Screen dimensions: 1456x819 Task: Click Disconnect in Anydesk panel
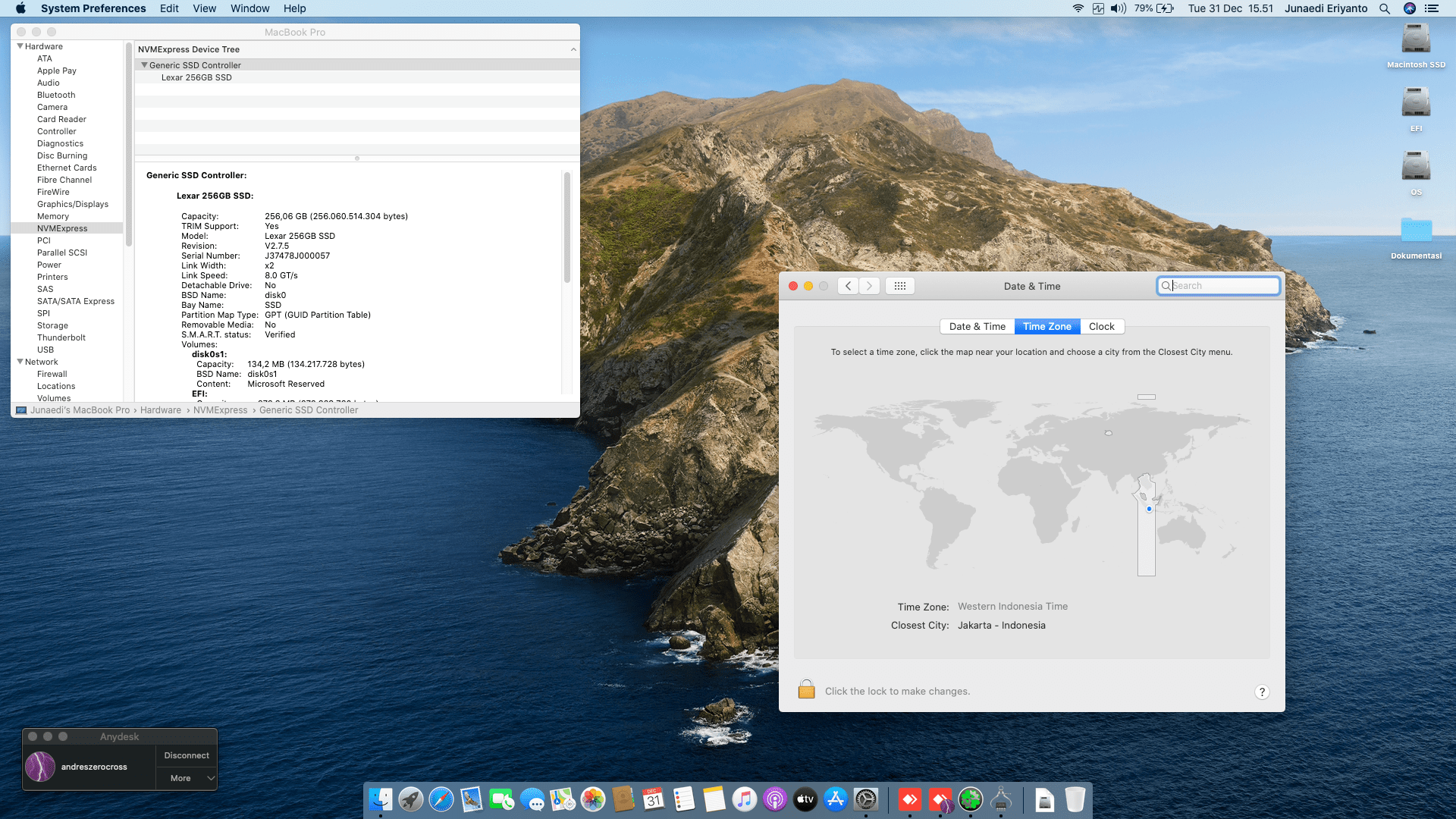(x=187, y=755)
